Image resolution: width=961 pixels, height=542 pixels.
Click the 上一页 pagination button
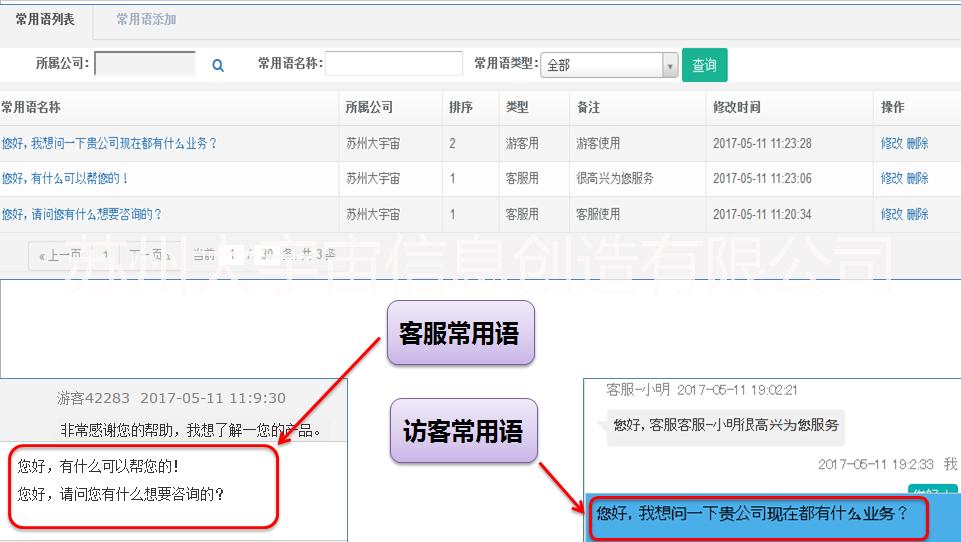(60, 255)
